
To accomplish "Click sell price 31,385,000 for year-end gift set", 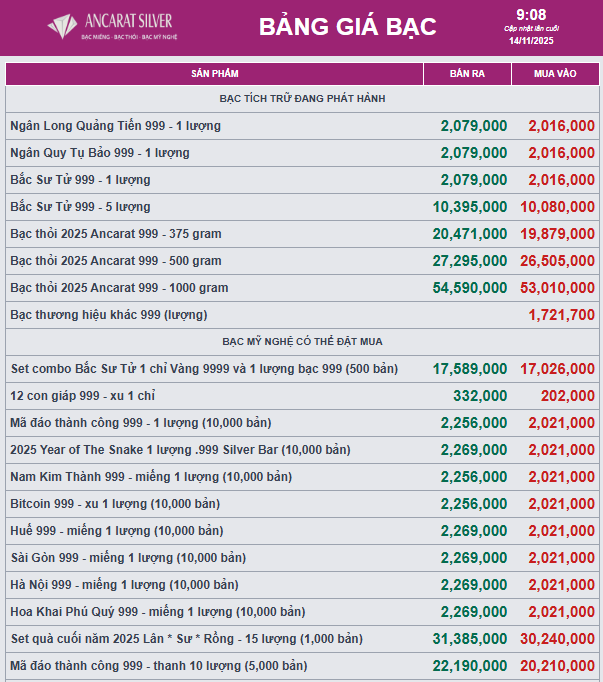I will coord(469,638).
